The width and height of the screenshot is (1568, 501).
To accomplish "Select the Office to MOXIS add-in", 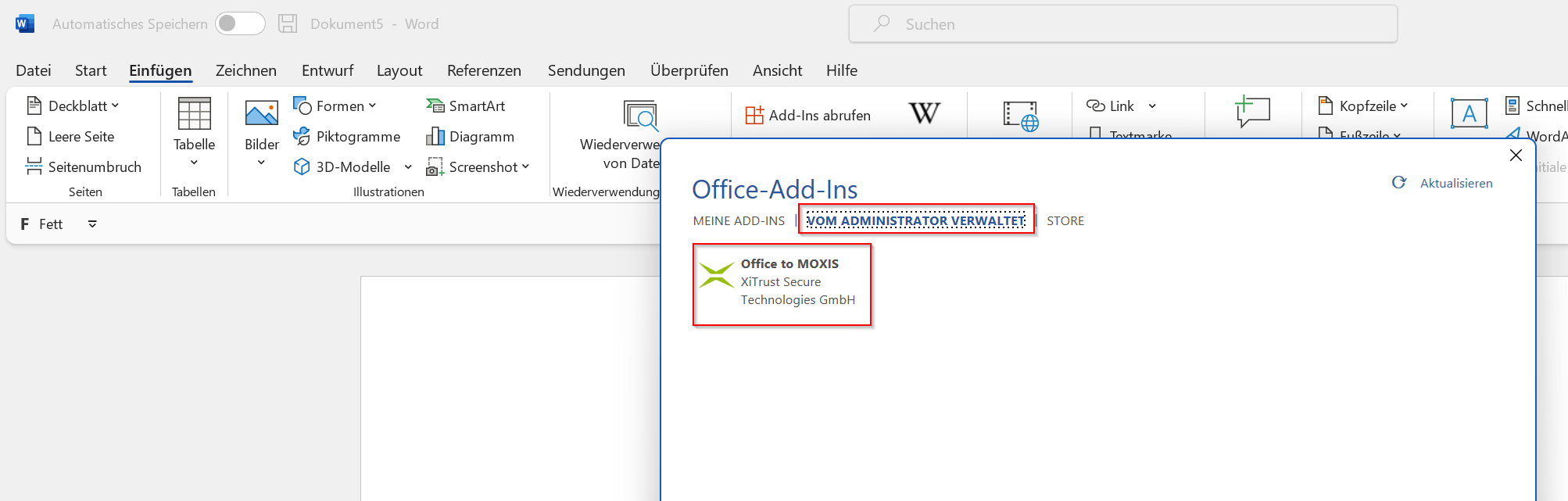I will coord(782,284).
